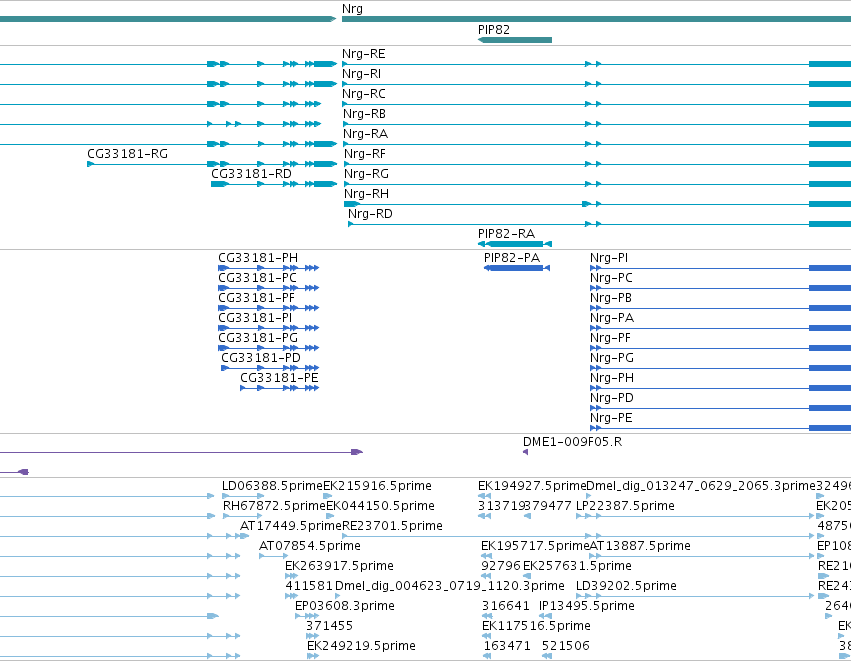Select the PIP82-RA transcript label
The height and width of the screenshot is (661, 851).
coord(506,234)
